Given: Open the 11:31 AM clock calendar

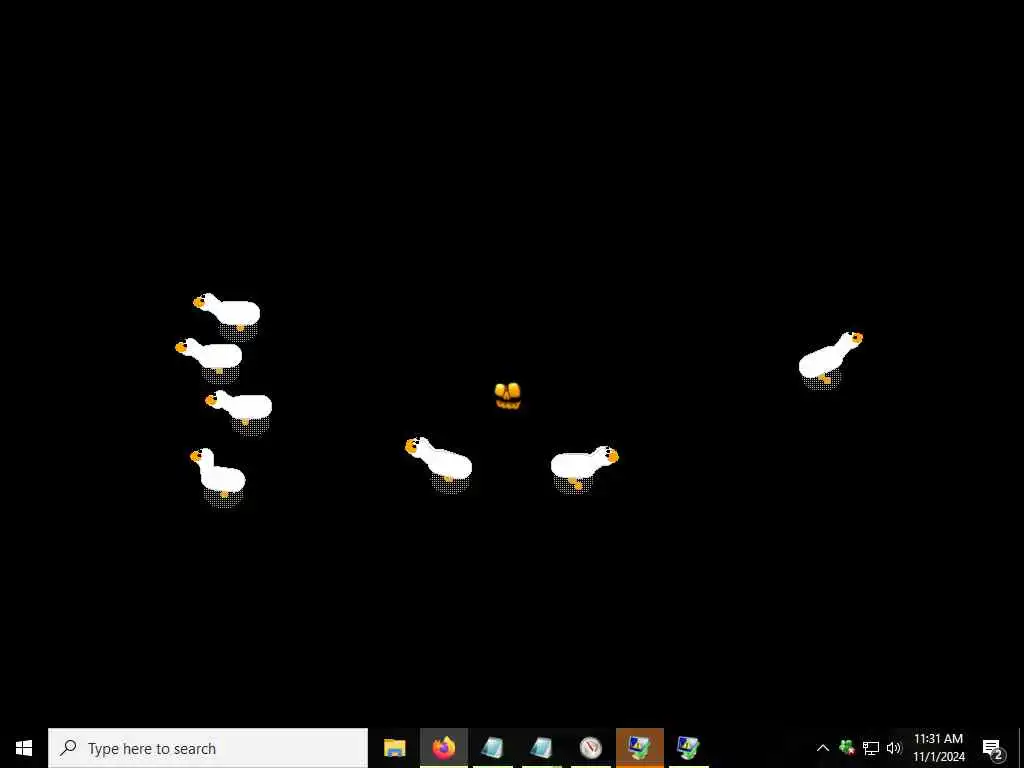Looking at the screenshot, I should tap(938, 748).
